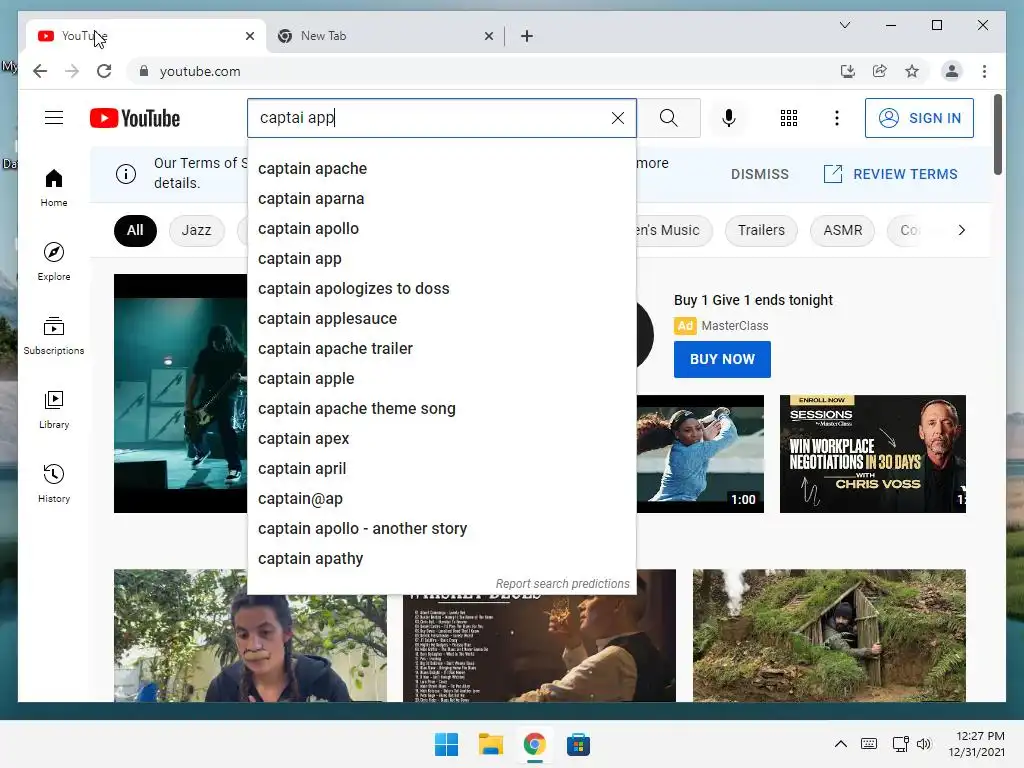Click the YouTube logo
Viewport: 1024px width, 768px height.
pyautogui.click(x=135, y=118)
